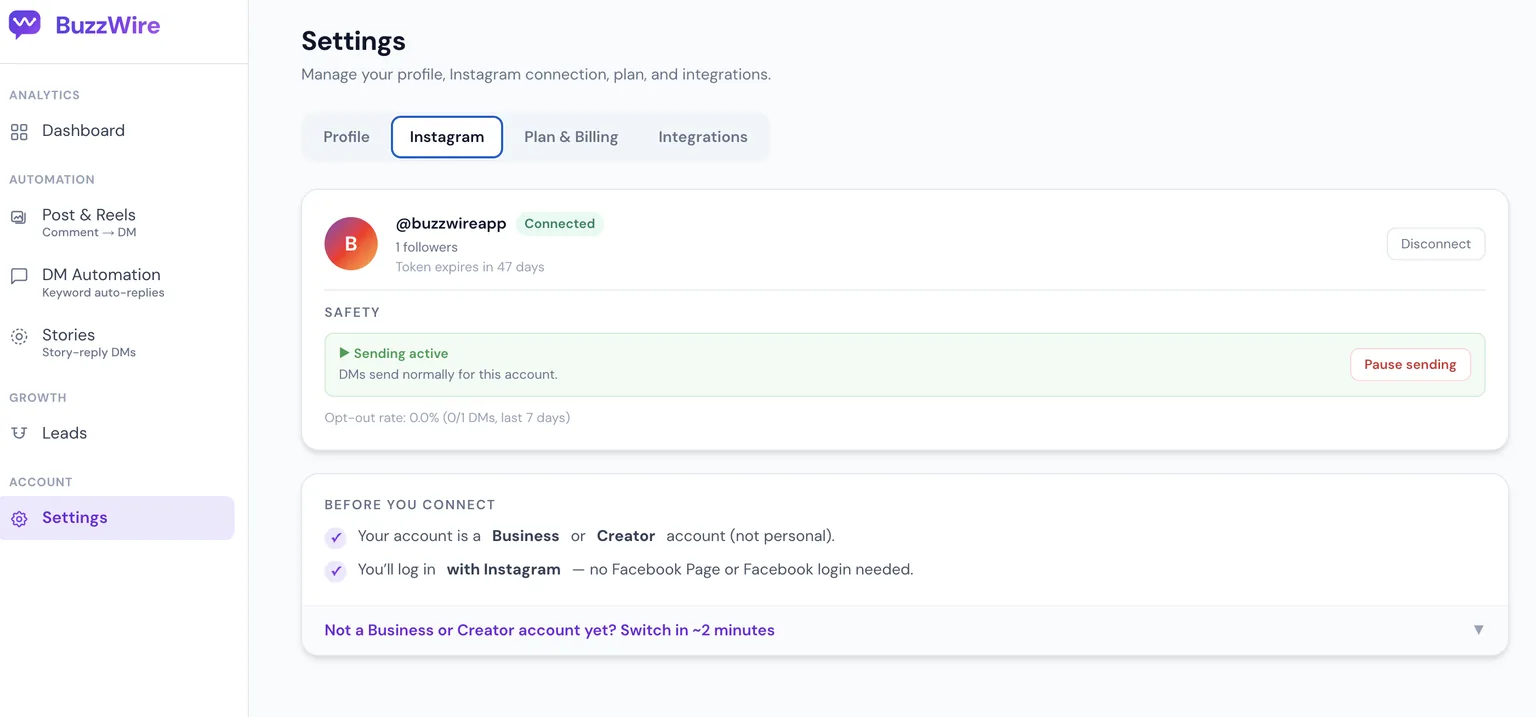
Task: Click the @buzzwireapp avatar with letter B
Action: [351, 244]
